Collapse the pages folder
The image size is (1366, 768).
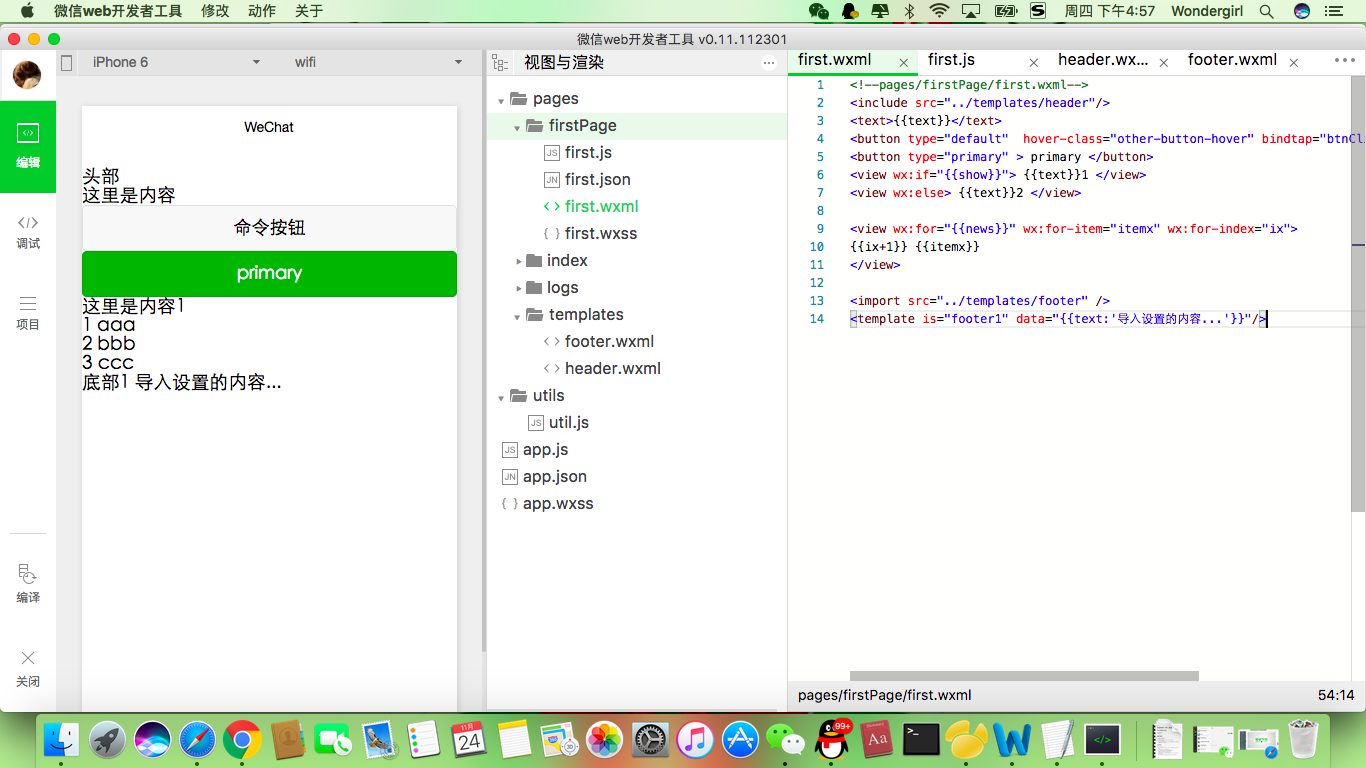[x=501, y=99]
